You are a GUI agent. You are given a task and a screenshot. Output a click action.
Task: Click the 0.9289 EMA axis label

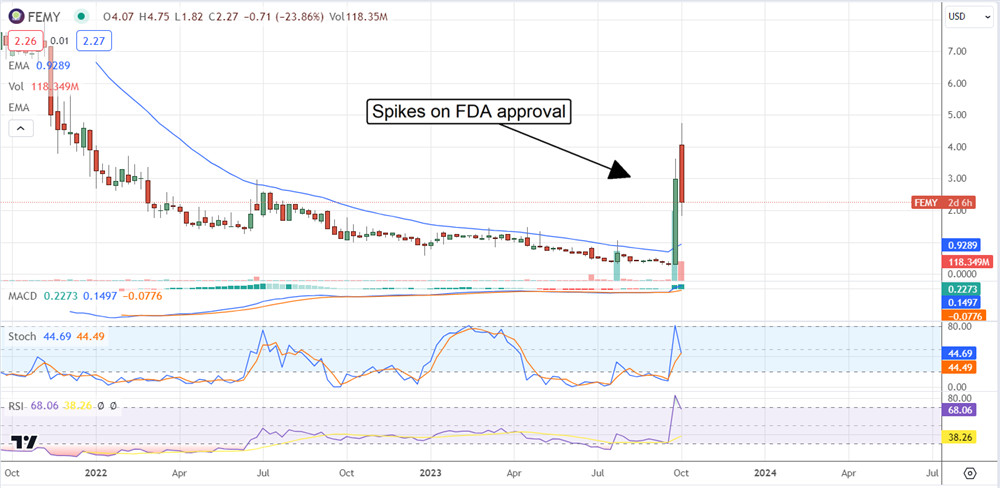[x=961, y=245]
